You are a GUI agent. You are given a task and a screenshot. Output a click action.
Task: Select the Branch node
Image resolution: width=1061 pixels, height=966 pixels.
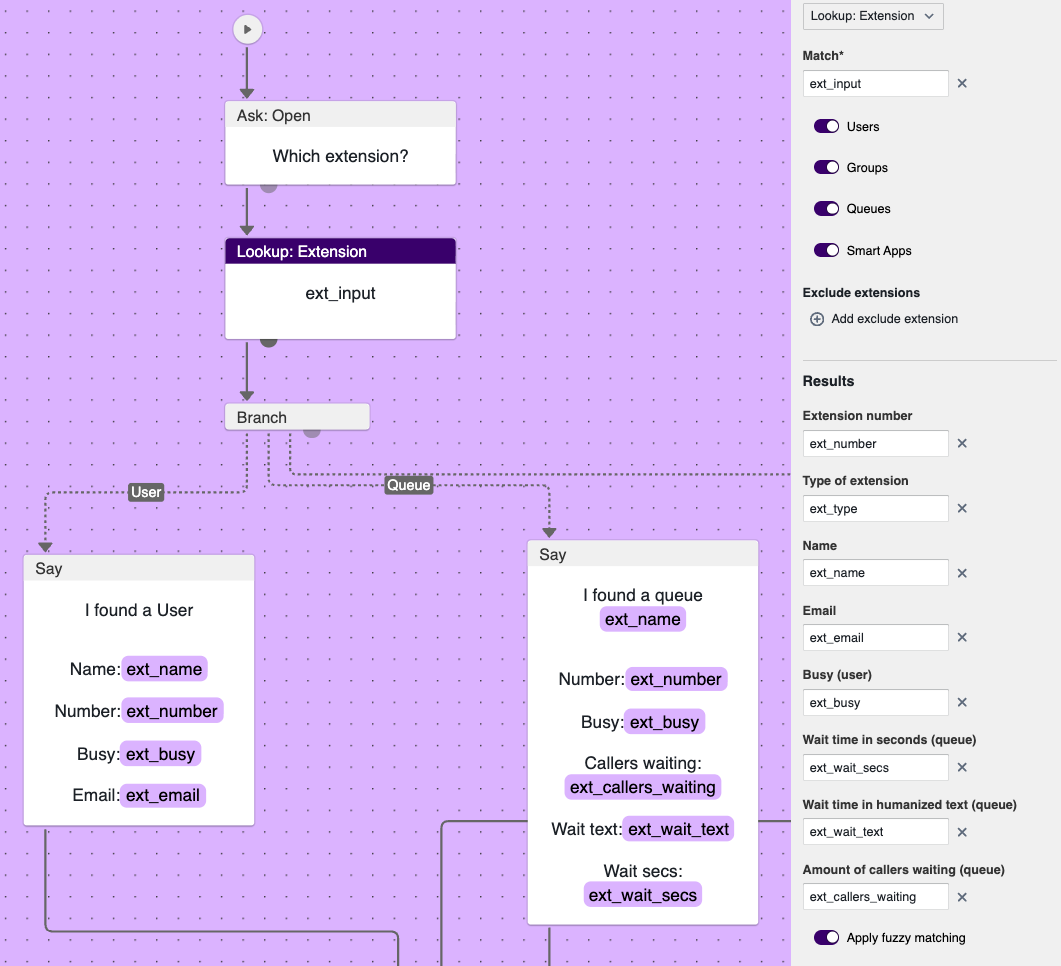(297, 417)
